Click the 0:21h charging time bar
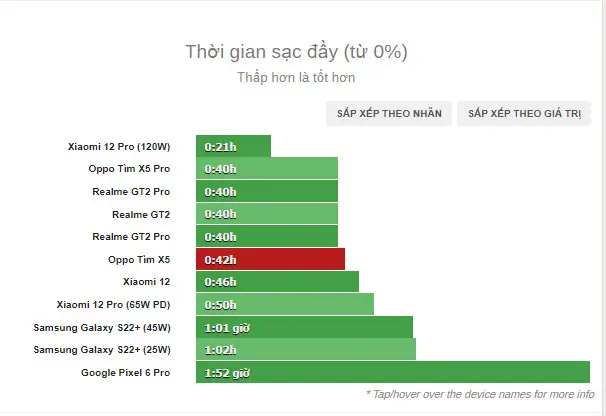The width and height of the screenshot is (606, 416). pos(233,146)
